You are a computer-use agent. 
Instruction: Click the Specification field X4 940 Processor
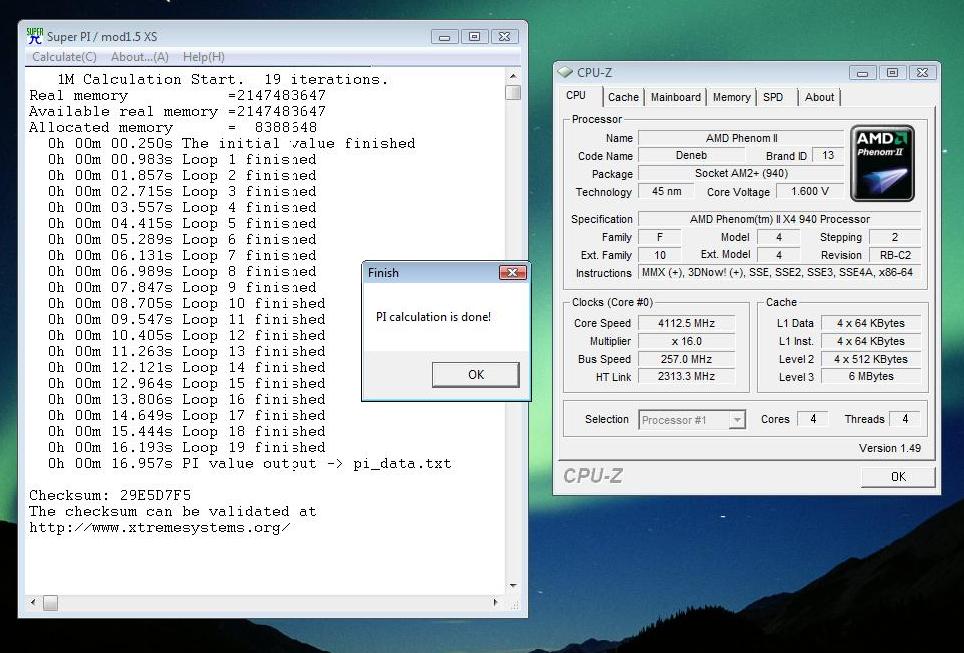click(x=780, y=219)
